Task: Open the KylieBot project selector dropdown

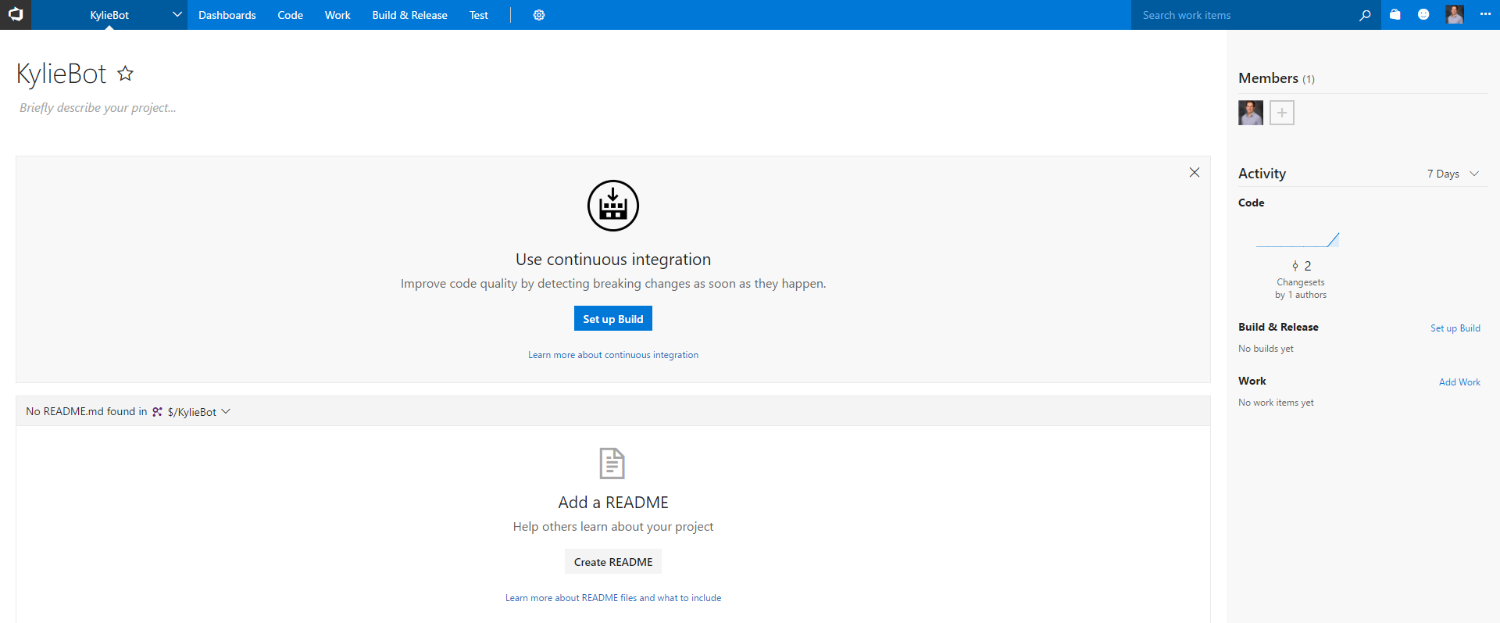Action: point(177,15)
